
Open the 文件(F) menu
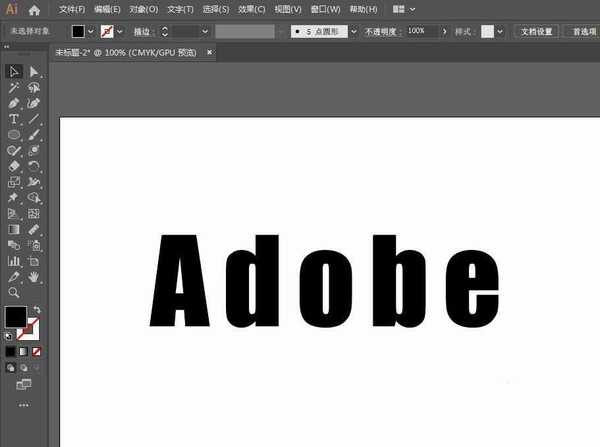click(x=72, y=9)
